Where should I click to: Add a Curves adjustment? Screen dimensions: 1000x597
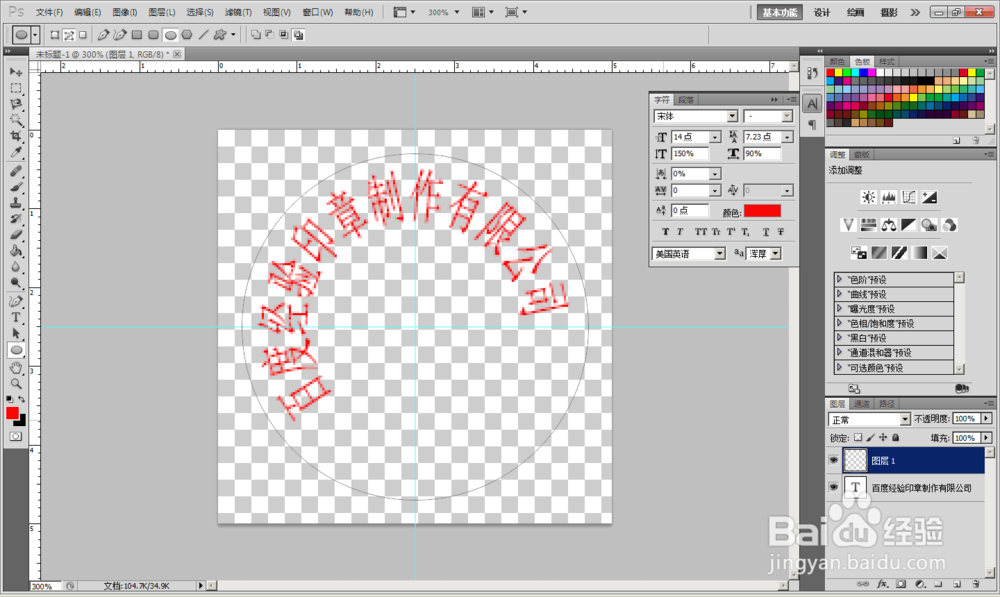click(909, 198)
